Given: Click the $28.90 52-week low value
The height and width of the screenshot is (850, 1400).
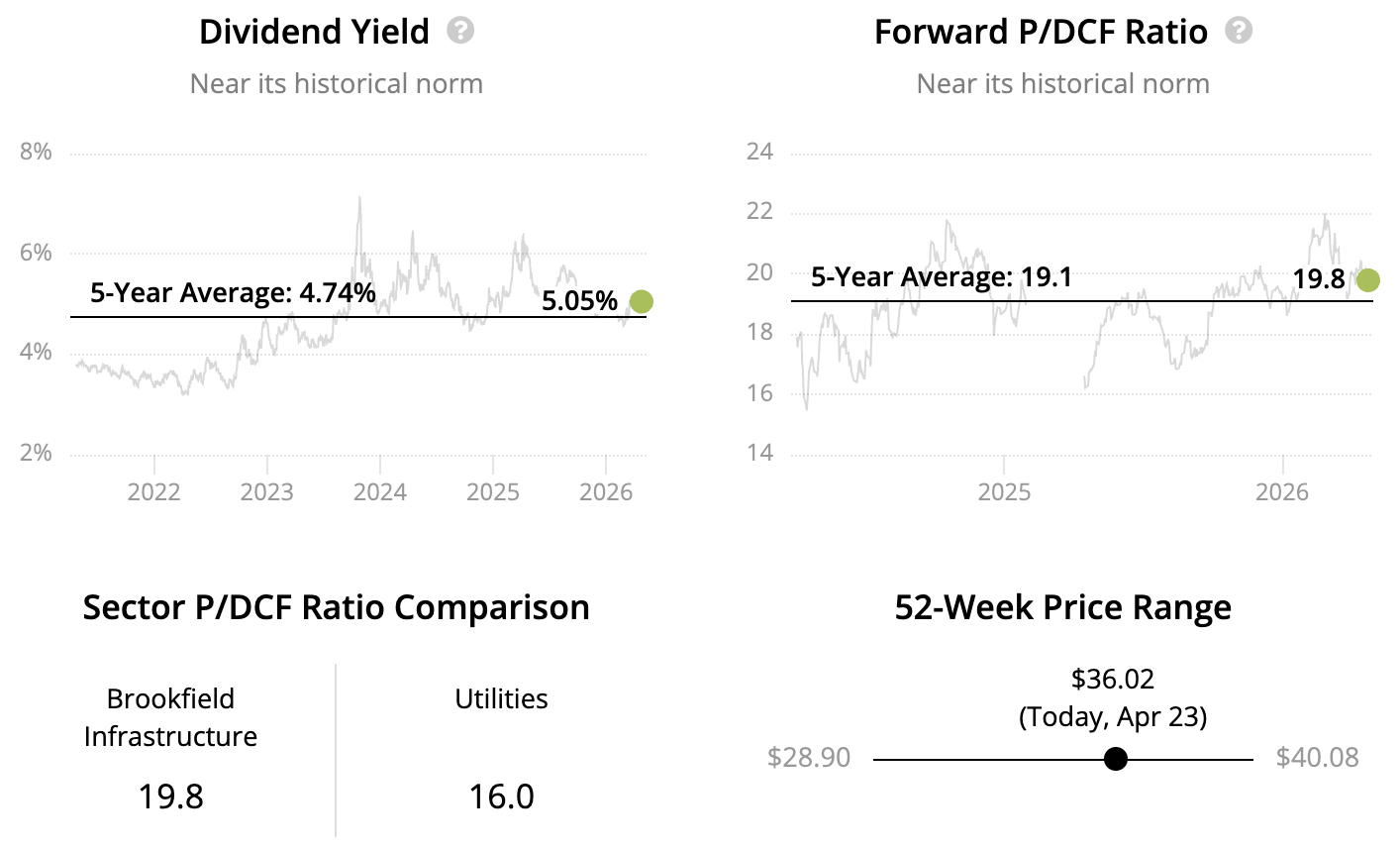Looking at the screenshot, I should [809, 758].
